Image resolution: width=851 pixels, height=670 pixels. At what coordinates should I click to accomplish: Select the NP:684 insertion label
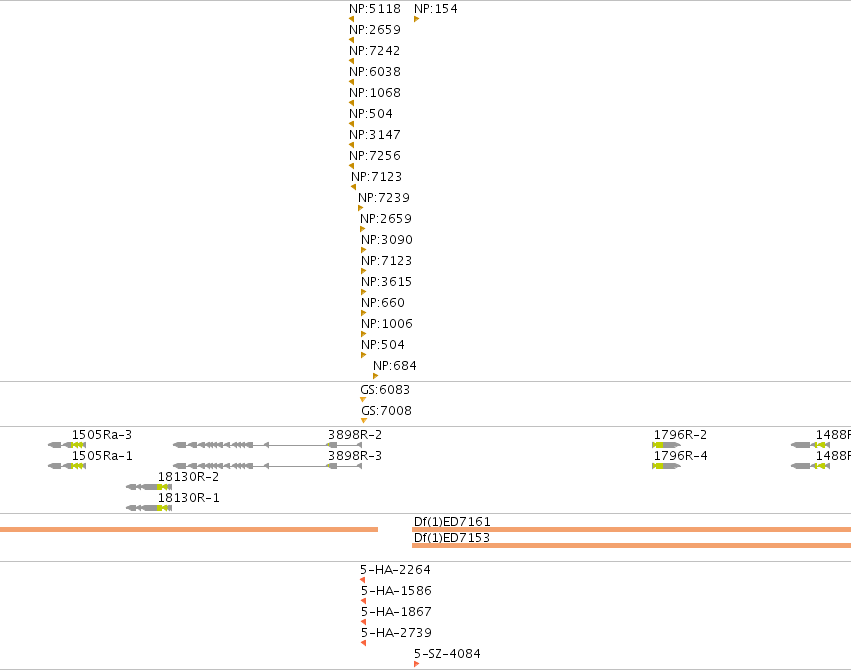[x=395, y=366]
